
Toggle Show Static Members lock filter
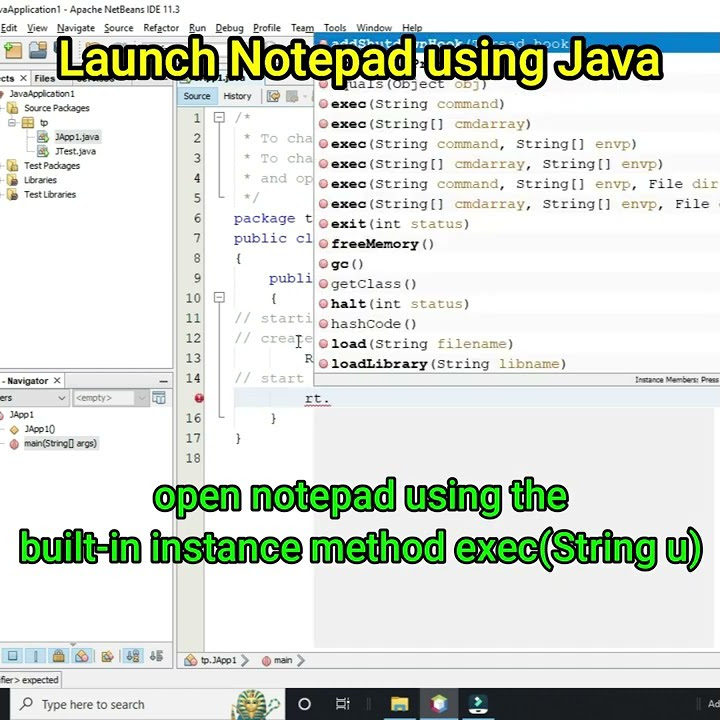click(x=59, y=656)
